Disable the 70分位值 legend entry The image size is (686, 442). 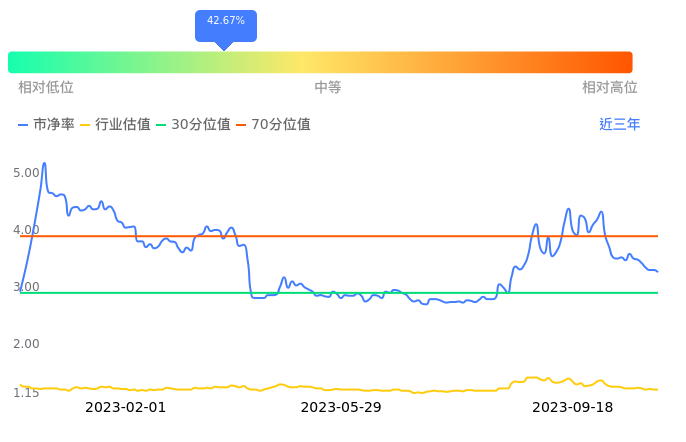point(273,125)
